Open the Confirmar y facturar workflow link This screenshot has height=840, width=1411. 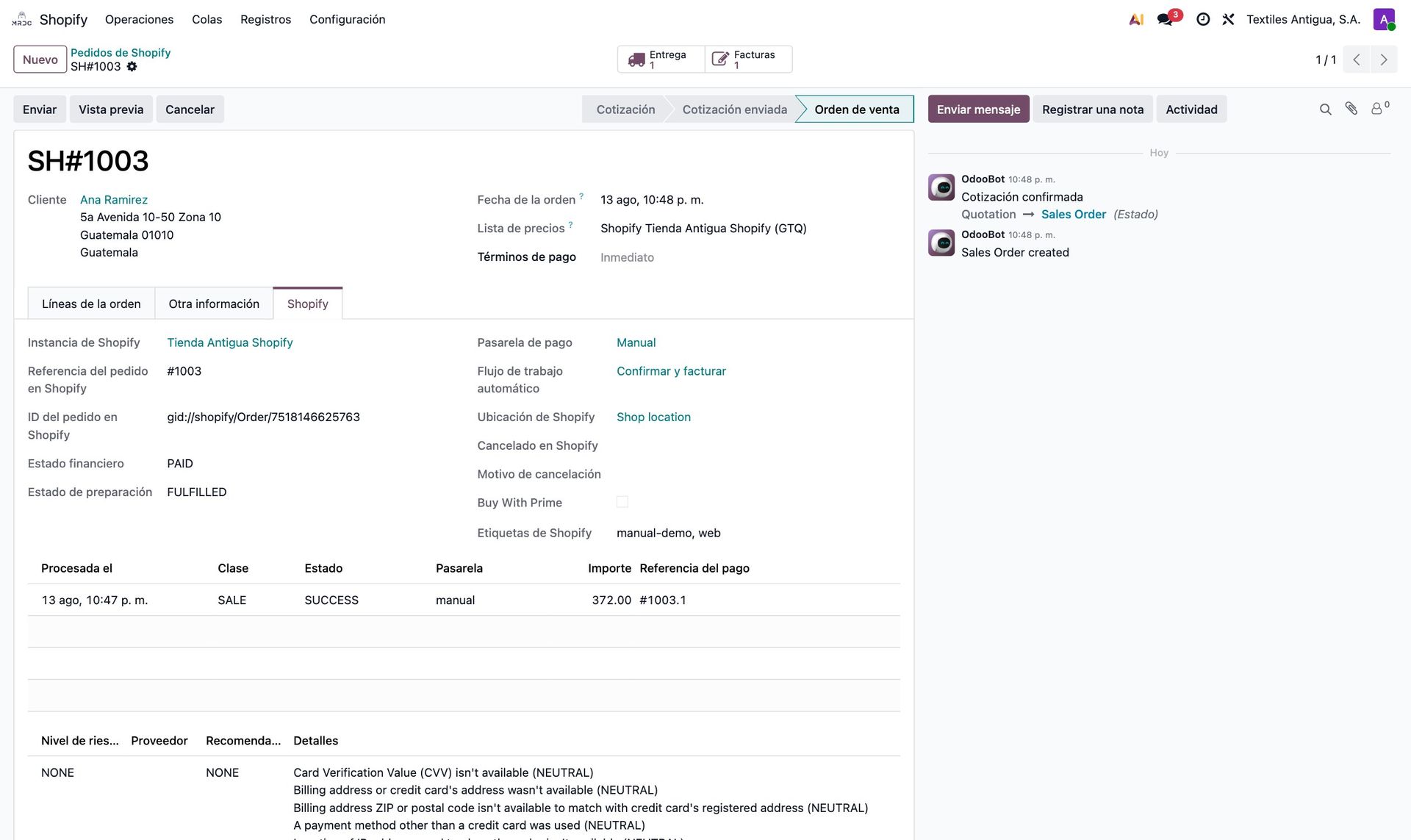[671, 371]
